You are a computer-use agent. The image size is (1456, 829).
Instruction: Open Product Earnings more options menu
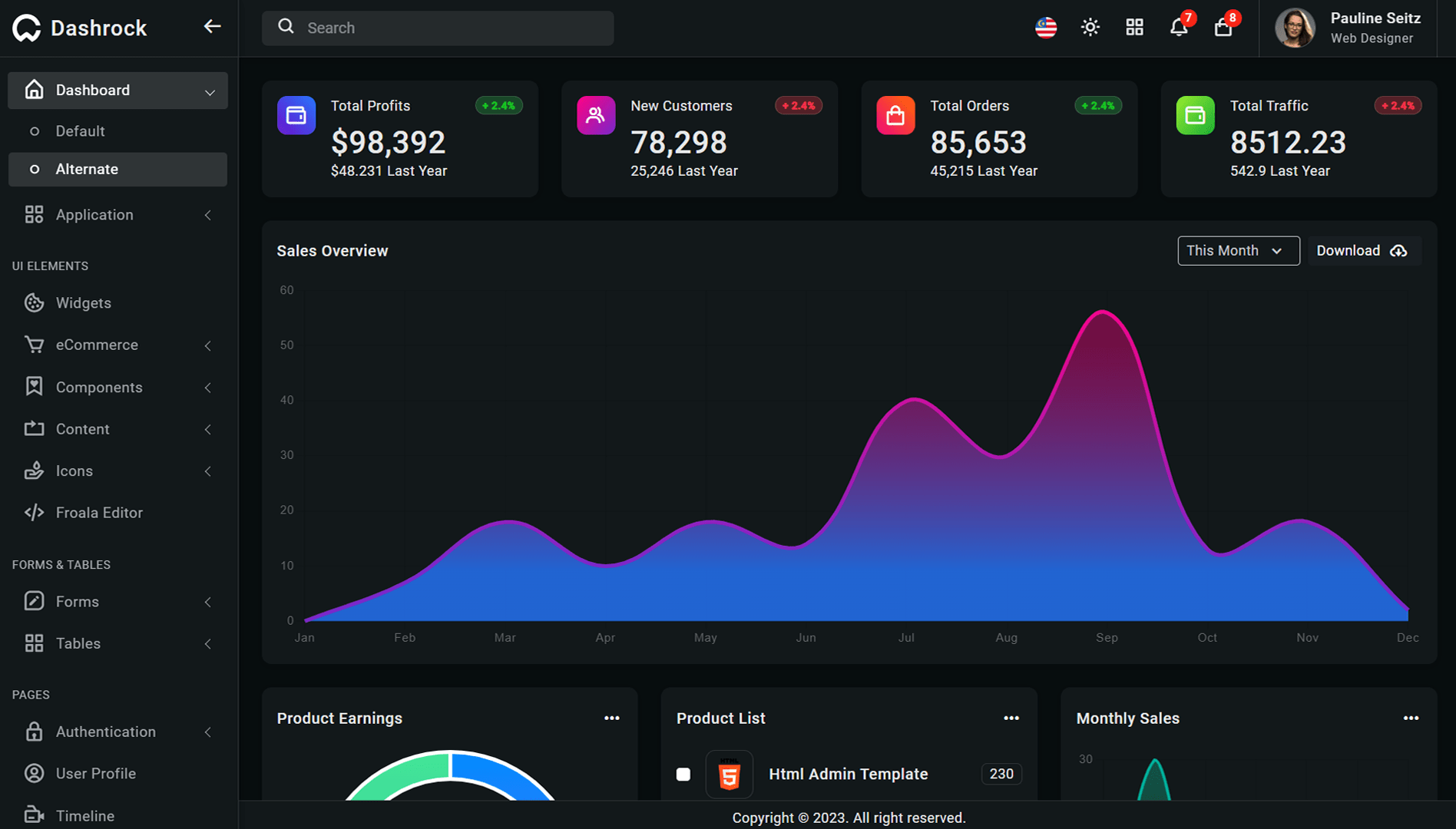(611, 718)
